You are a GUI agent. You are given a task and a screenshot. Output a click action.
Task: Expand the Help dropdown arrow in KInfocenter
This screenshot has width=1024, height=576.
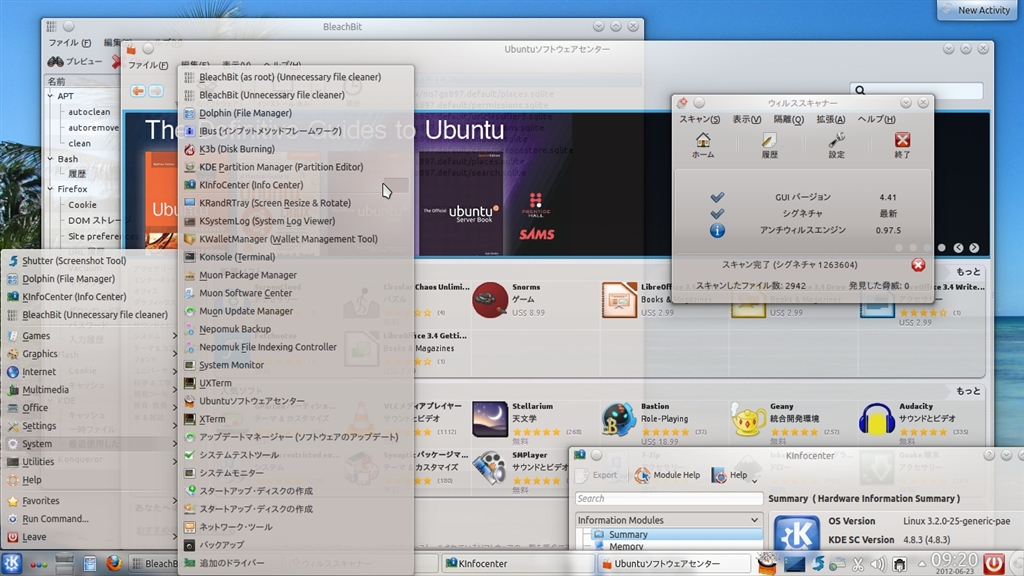755,478
